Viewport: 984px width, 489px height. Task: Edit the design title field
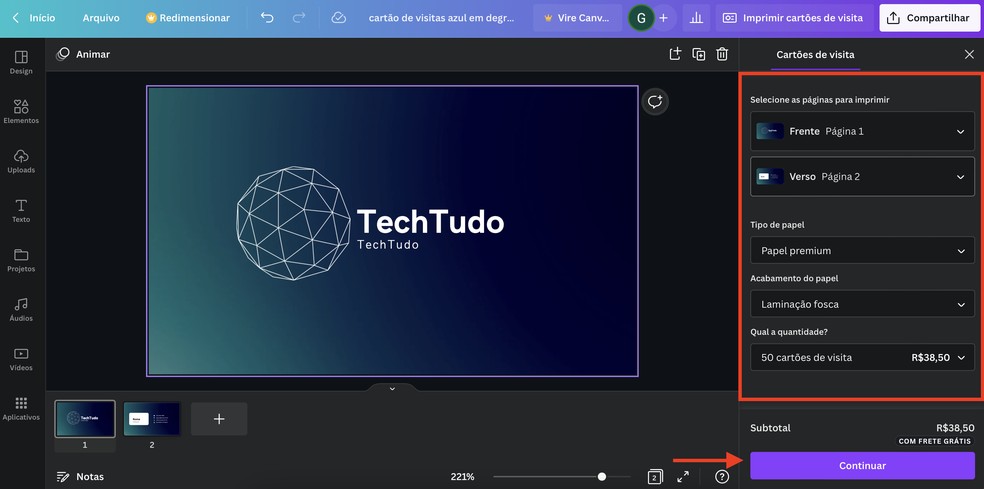pos(441,18)
